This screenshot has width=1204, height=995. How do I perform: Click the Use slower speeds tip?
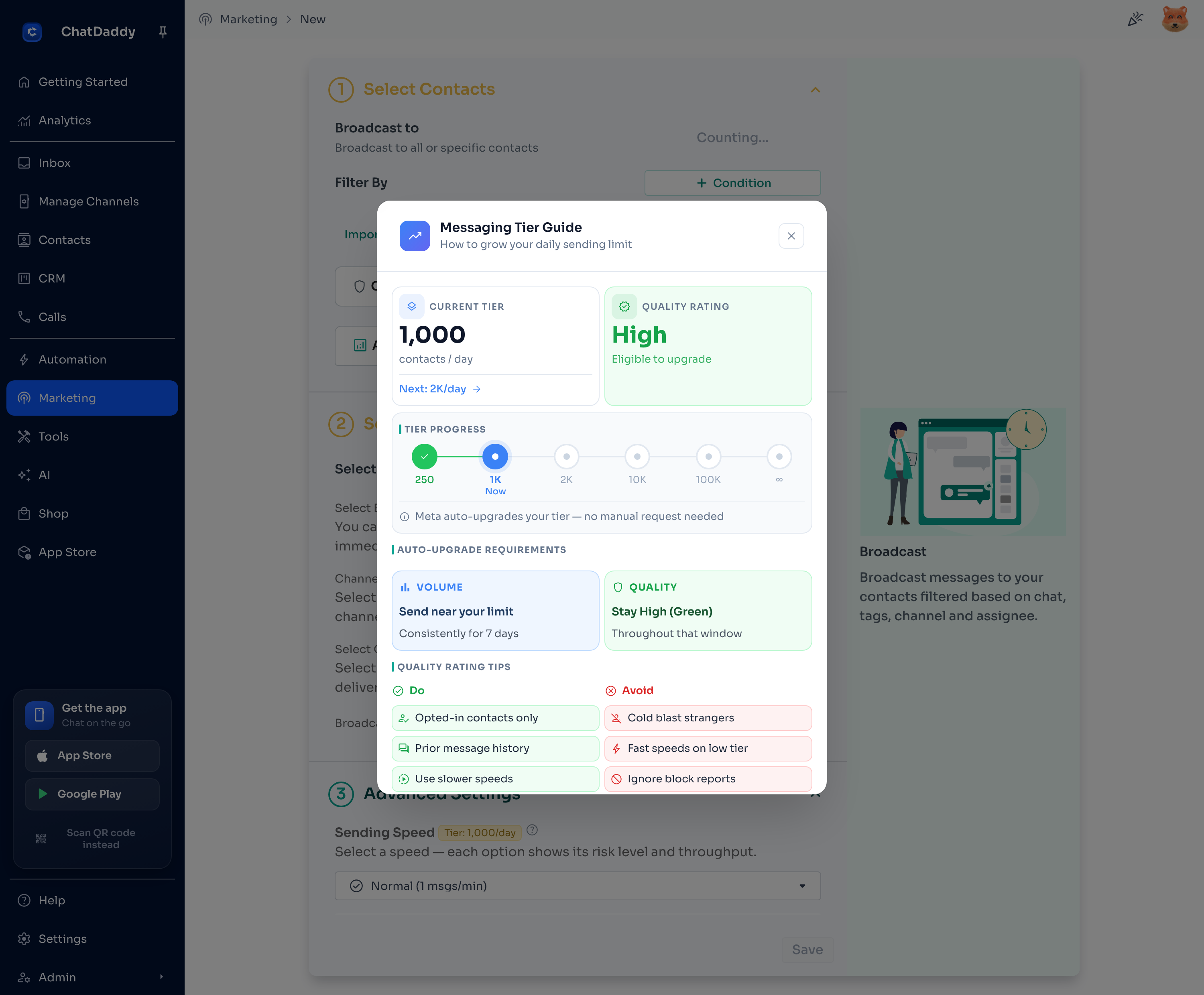495,778
